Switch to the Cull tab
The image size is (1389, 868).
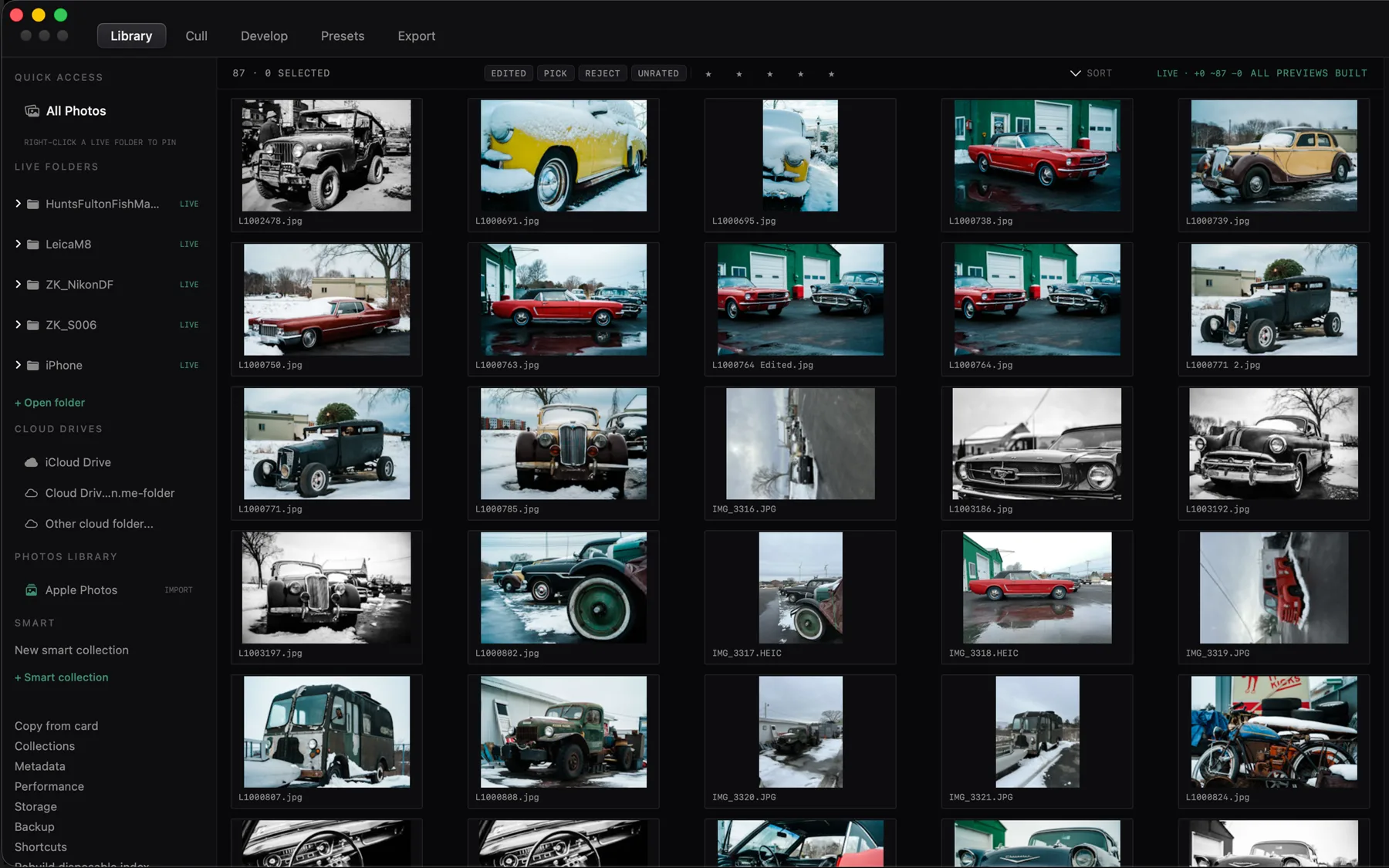point(196,35)
